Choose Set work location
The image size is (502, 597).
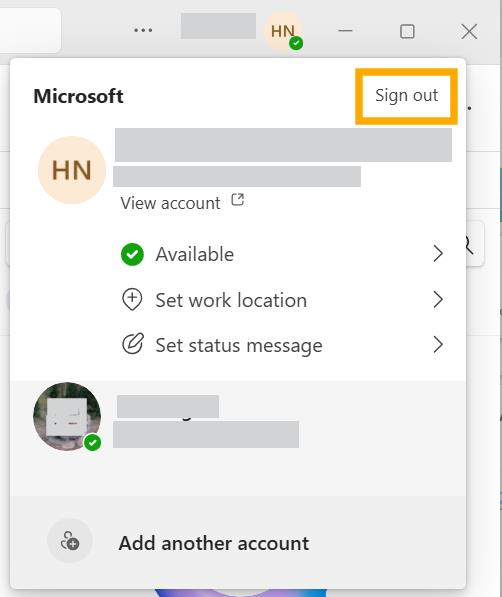(282, 300)
